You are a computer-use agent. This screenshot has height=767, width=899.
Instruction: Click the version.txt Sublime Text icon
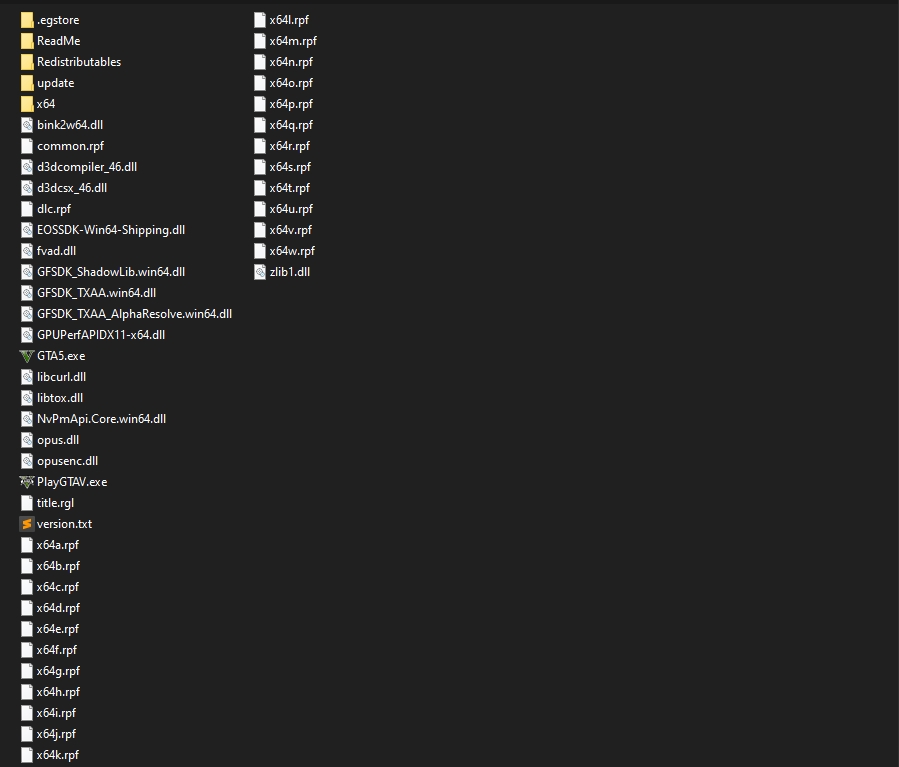click(27, 524)
